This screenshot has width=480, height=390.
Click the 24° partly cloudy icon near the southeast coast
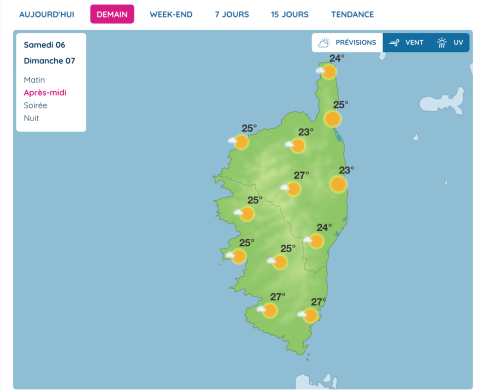click(314, 241)
